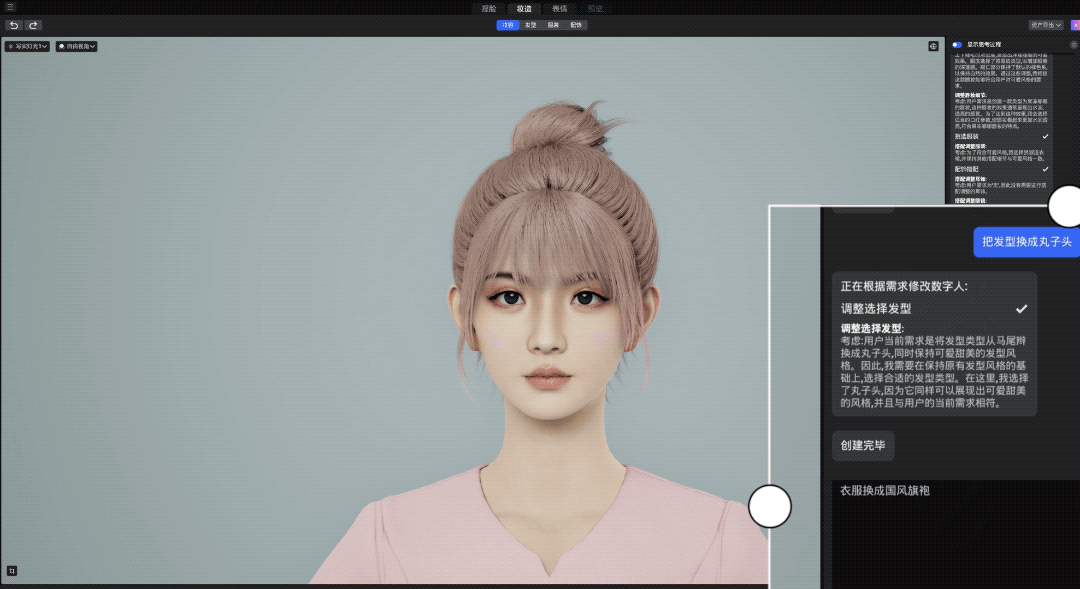Click the blue 把发型换成丸子头 message bubble
Screen dimensions: 1080x589
(1026, 242)
